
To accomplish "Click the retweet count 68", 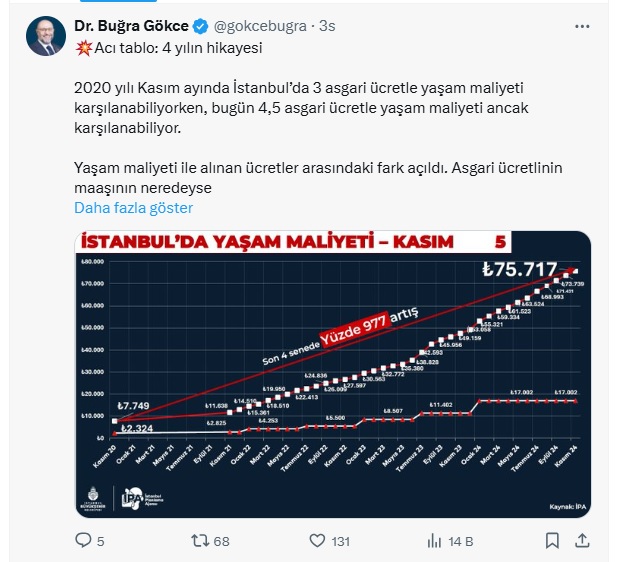I will 221,541.
